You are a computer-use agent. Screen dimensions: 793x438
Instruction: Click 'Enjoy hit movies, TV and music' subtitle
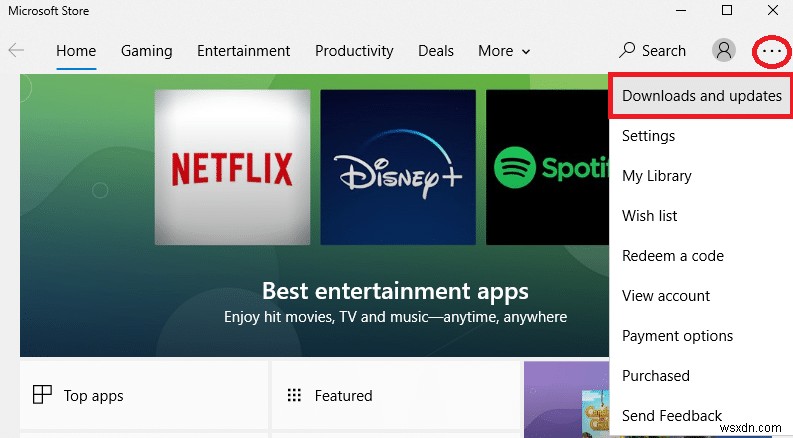tap(395, 317)
